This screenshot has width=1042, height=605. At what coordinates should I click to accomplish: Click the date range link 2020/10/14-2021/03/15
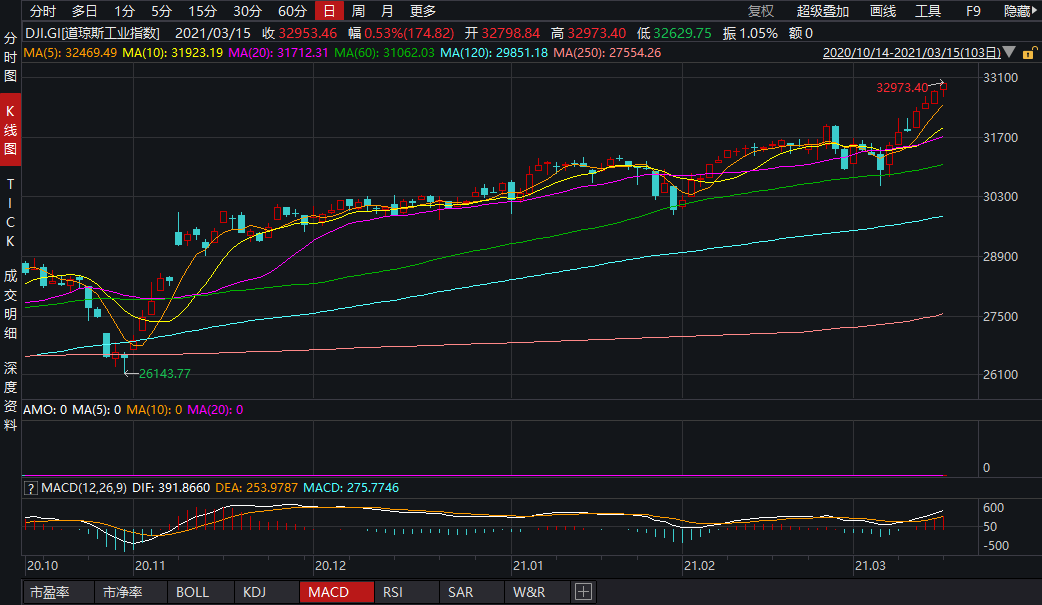coord(908,53)
